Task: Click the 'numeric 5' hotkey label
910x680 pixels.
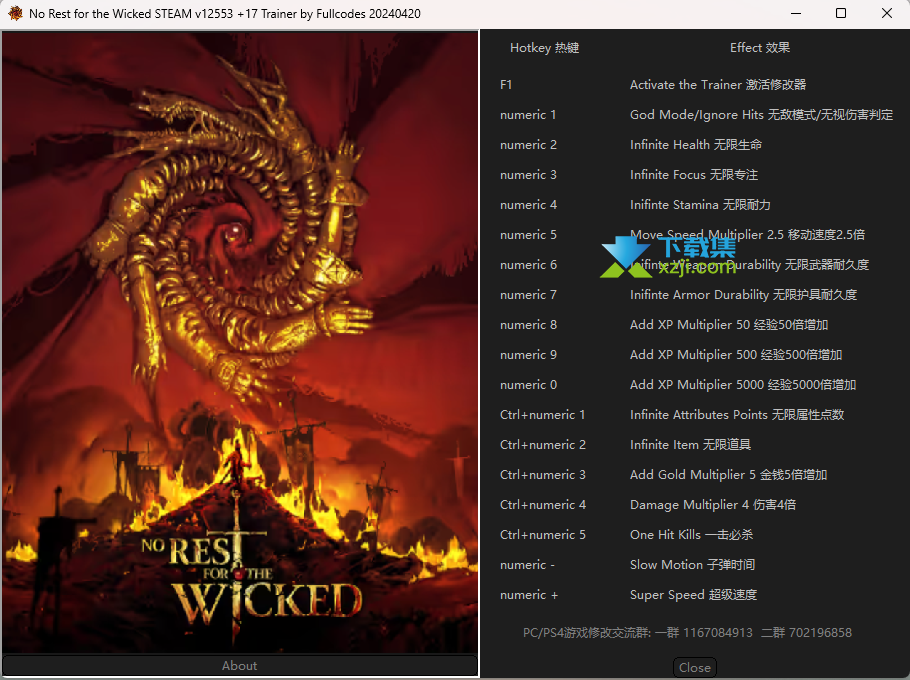Action: pyautogui.click(x=528, y=234)
